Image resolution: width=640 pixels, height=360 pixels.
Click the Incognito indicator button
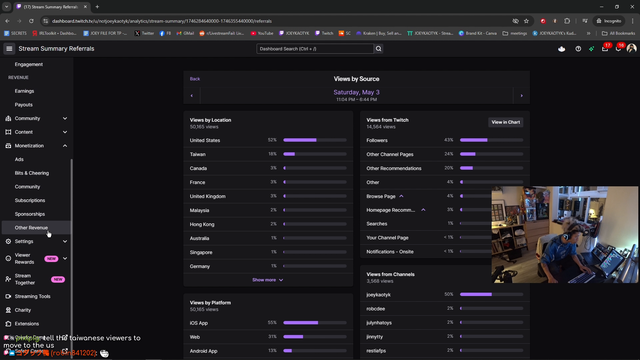click(609, 21)
